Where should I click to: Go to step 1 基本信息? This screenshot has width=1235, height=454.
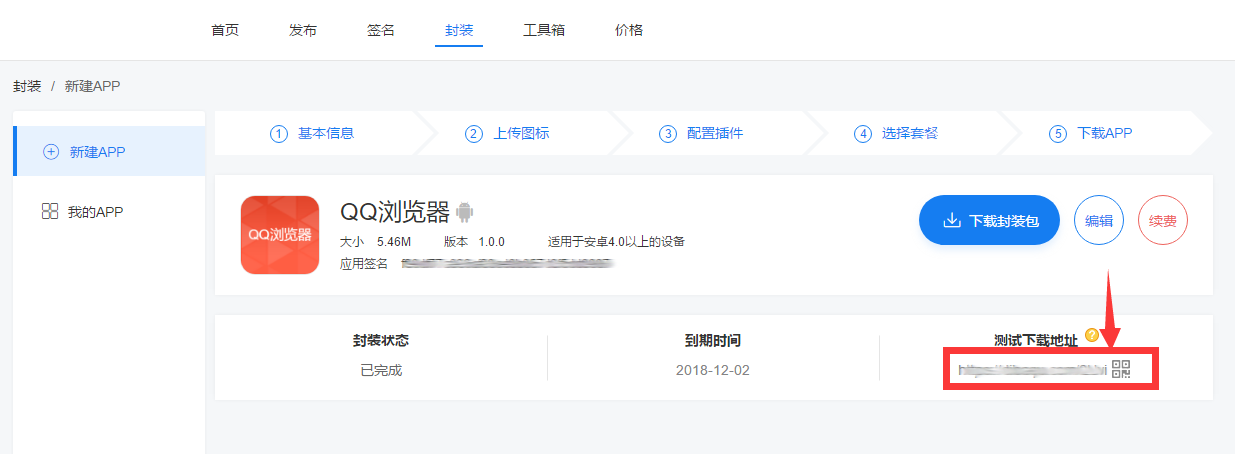[313, 134]
